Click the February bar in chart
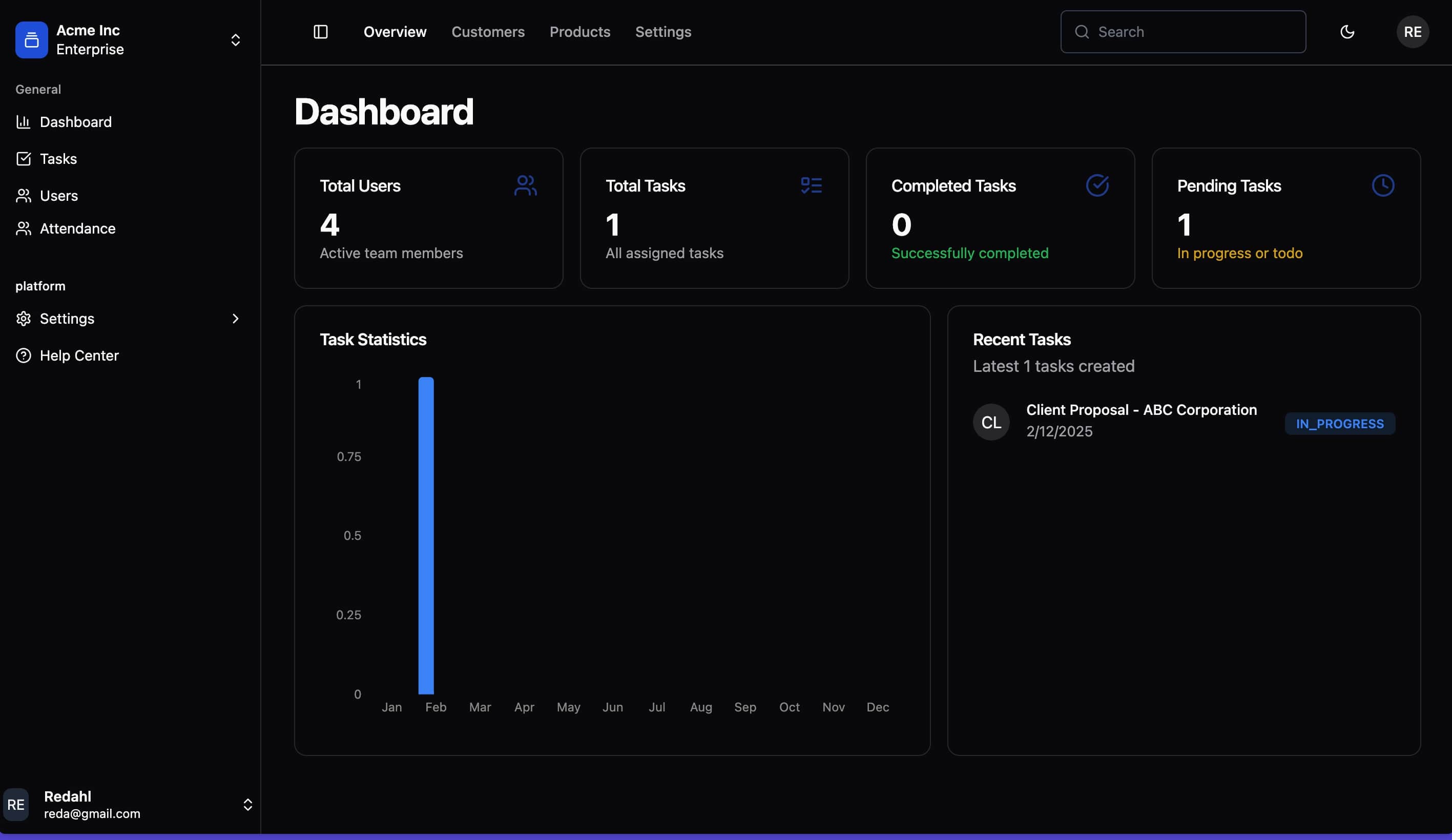This screenshot has width=1452, height=840. click(426, 536)
